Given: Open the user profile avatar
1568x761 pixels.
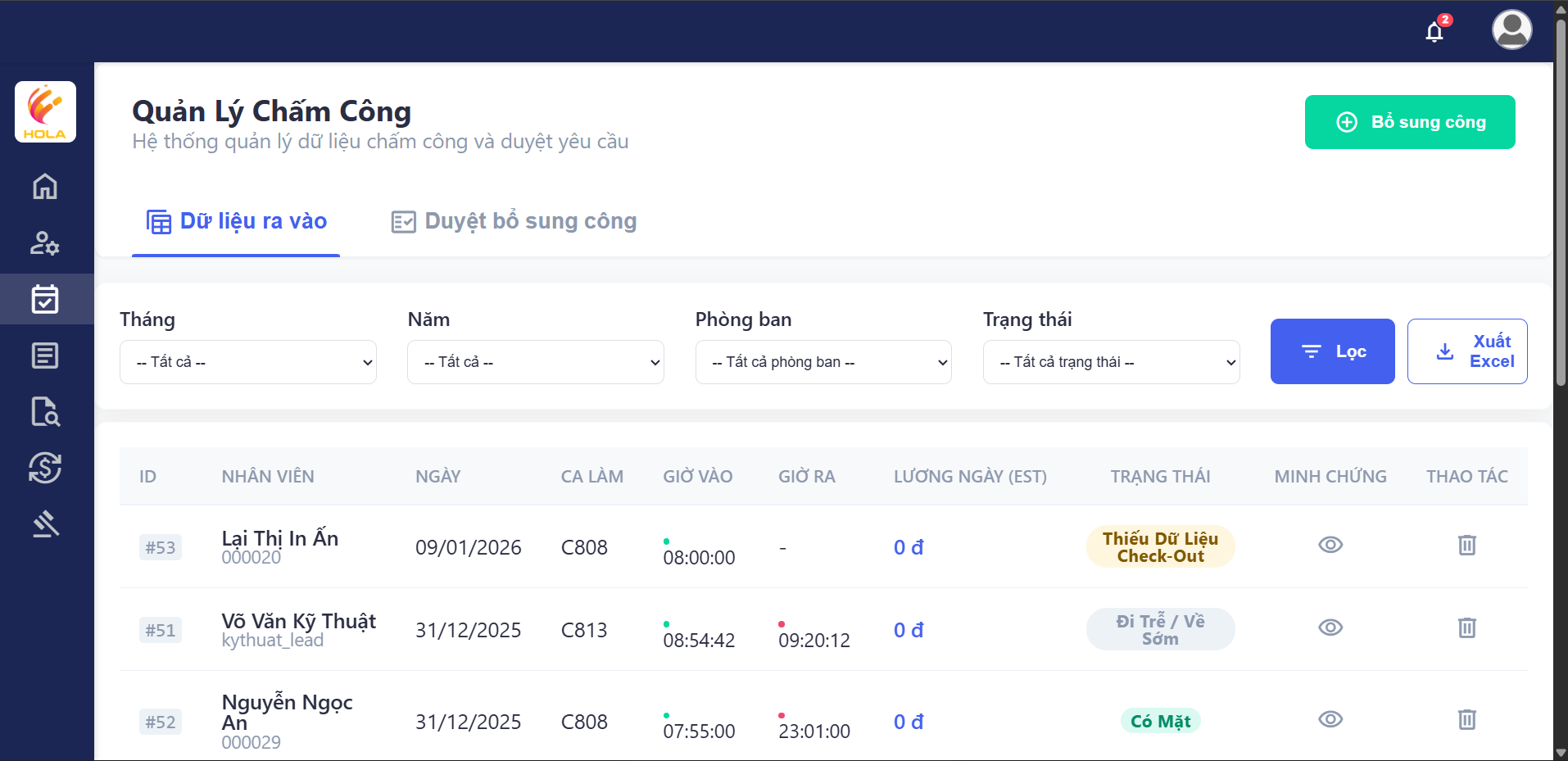Looking at the screenshot, I should [1511, 30].
